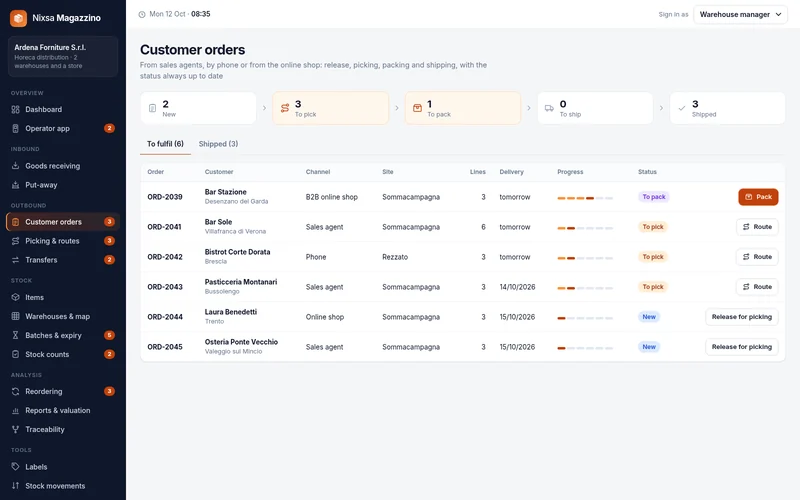800x500 pixels.
Task: Click the Delivery column header
Action: click(x=511, y=172)
